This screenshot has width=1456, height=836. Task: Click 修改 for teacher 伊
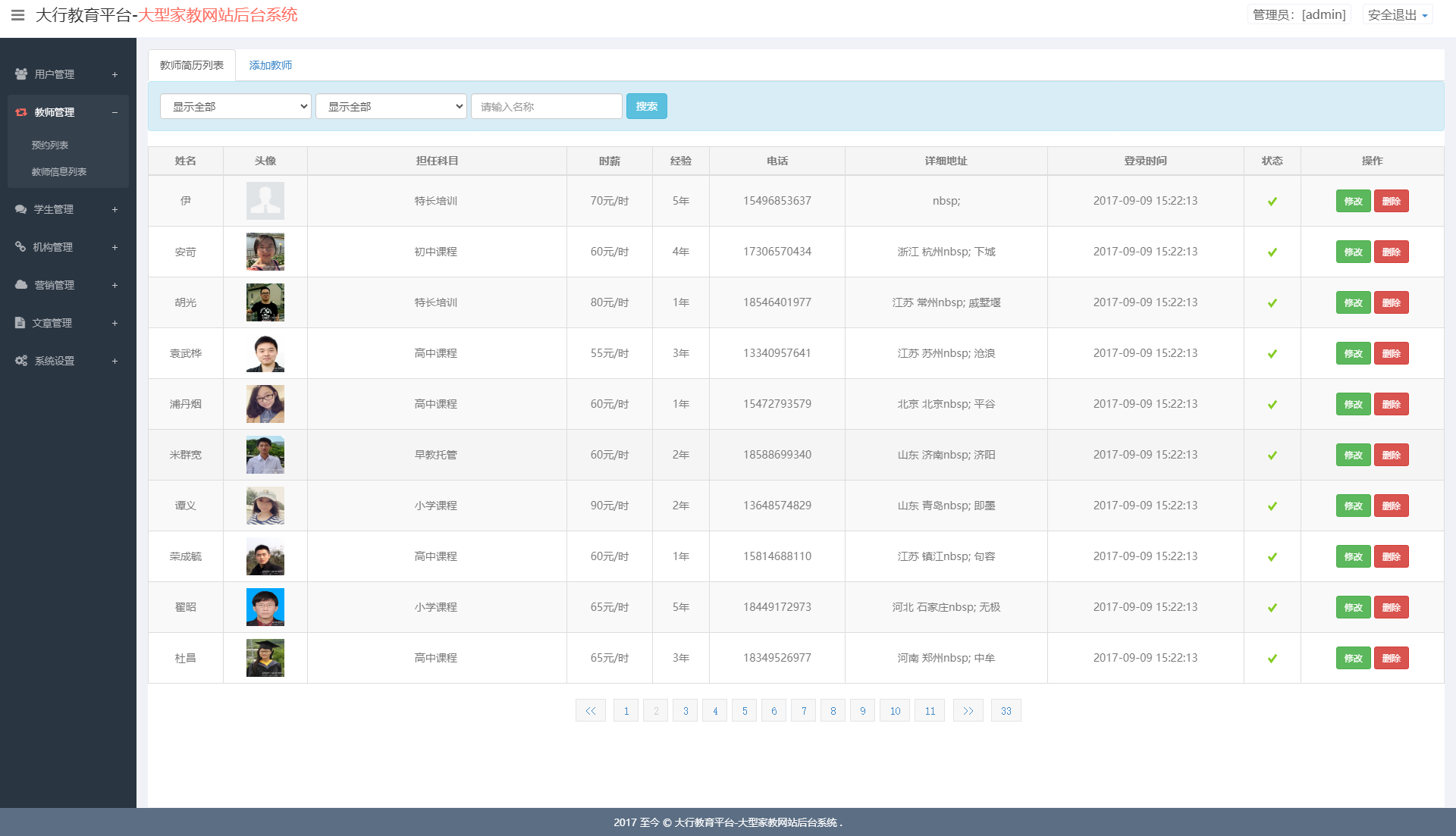pyautogui.click(x=1354, y=201)
